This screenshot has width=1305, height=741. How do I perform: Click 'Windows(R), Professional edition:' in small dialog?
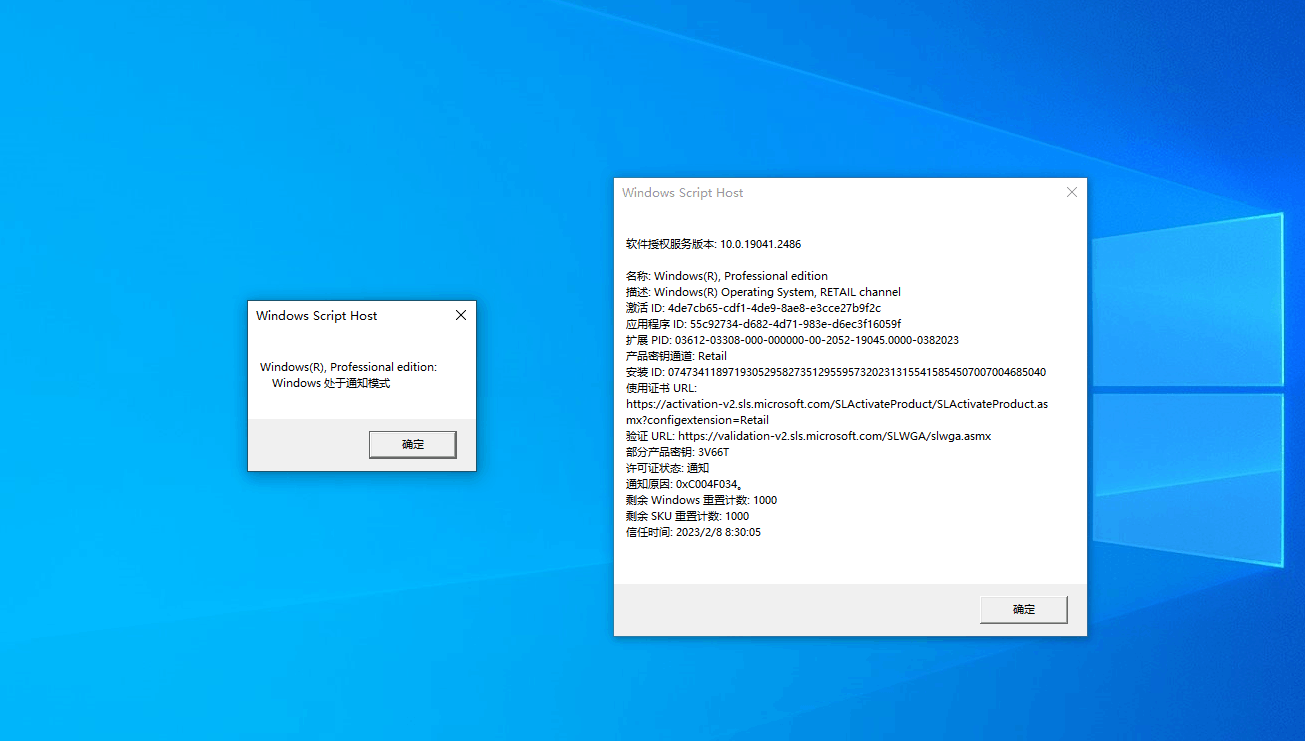click(349, 367)
